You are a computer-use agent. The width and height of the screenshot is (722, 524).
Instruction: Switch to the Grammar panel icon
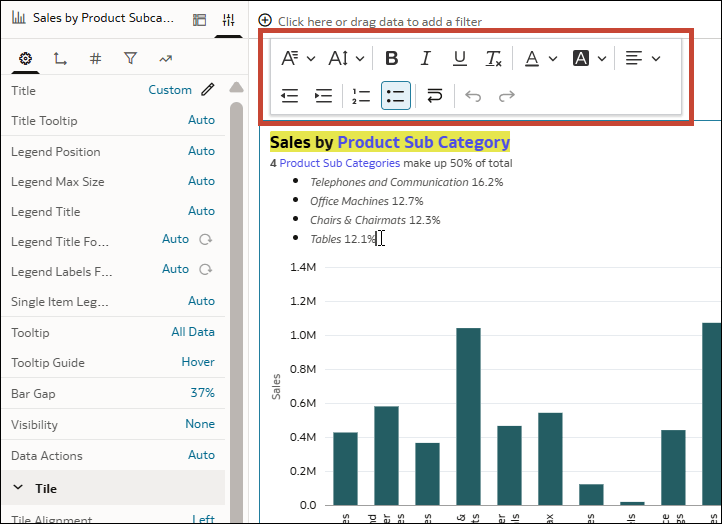click(x=199, y=20)
